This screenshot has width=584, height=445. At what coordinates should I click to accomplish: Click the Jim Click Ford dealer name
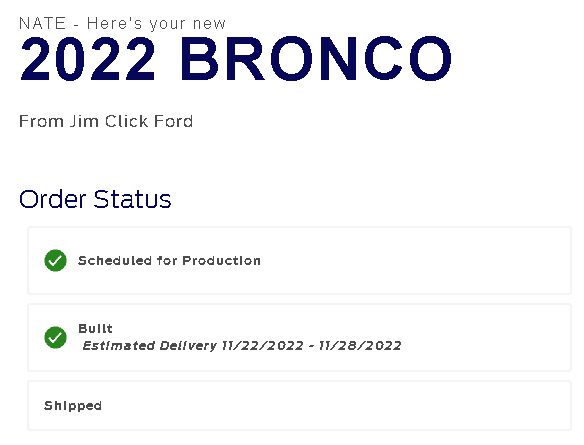tap(131, 121)
